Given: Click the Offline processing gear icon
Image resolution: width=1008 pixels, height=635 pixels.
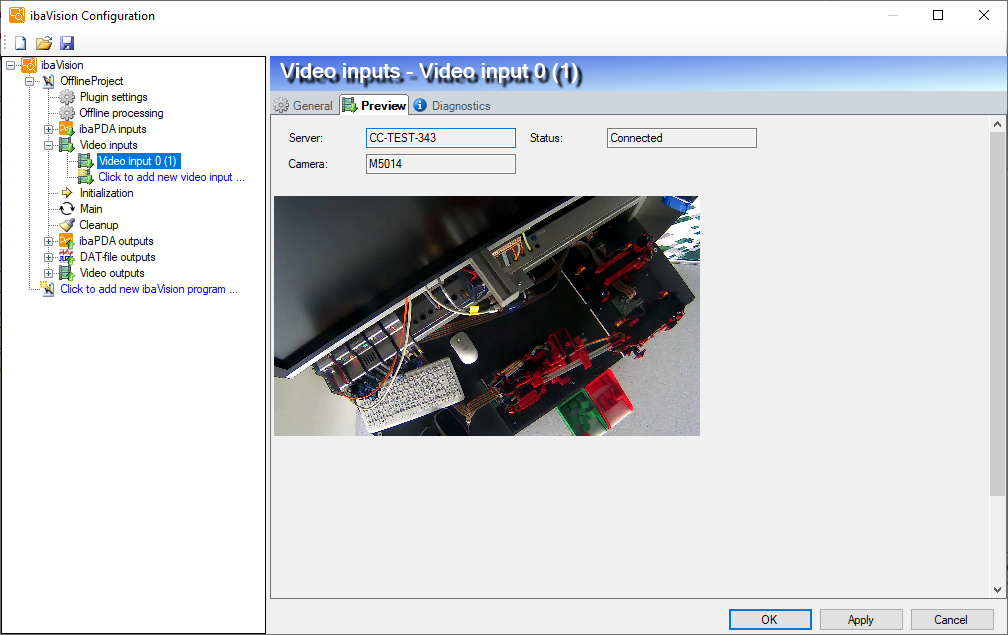Looking at the screenshot, I should click(x=67, y=113).
